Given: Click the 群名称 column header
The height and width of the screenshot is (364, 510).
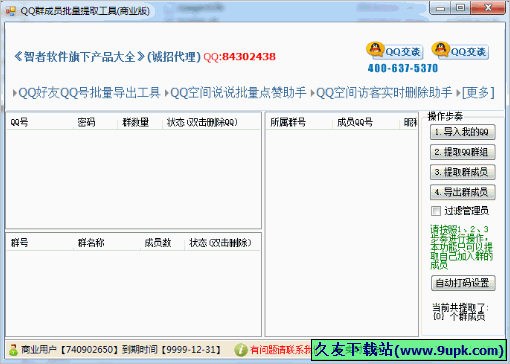Looking at the screenshot, I should (x=91, y=243).
